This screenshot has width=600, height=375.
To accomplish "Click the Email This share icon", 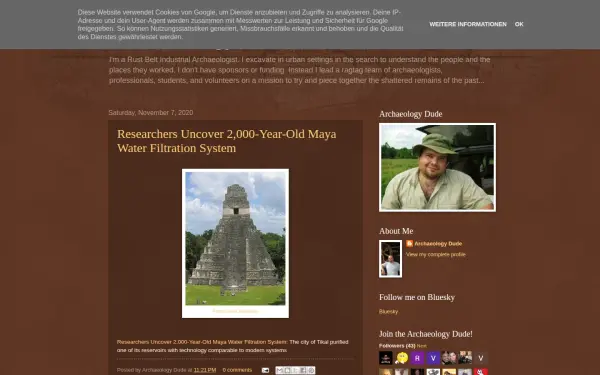I will 280,370.
